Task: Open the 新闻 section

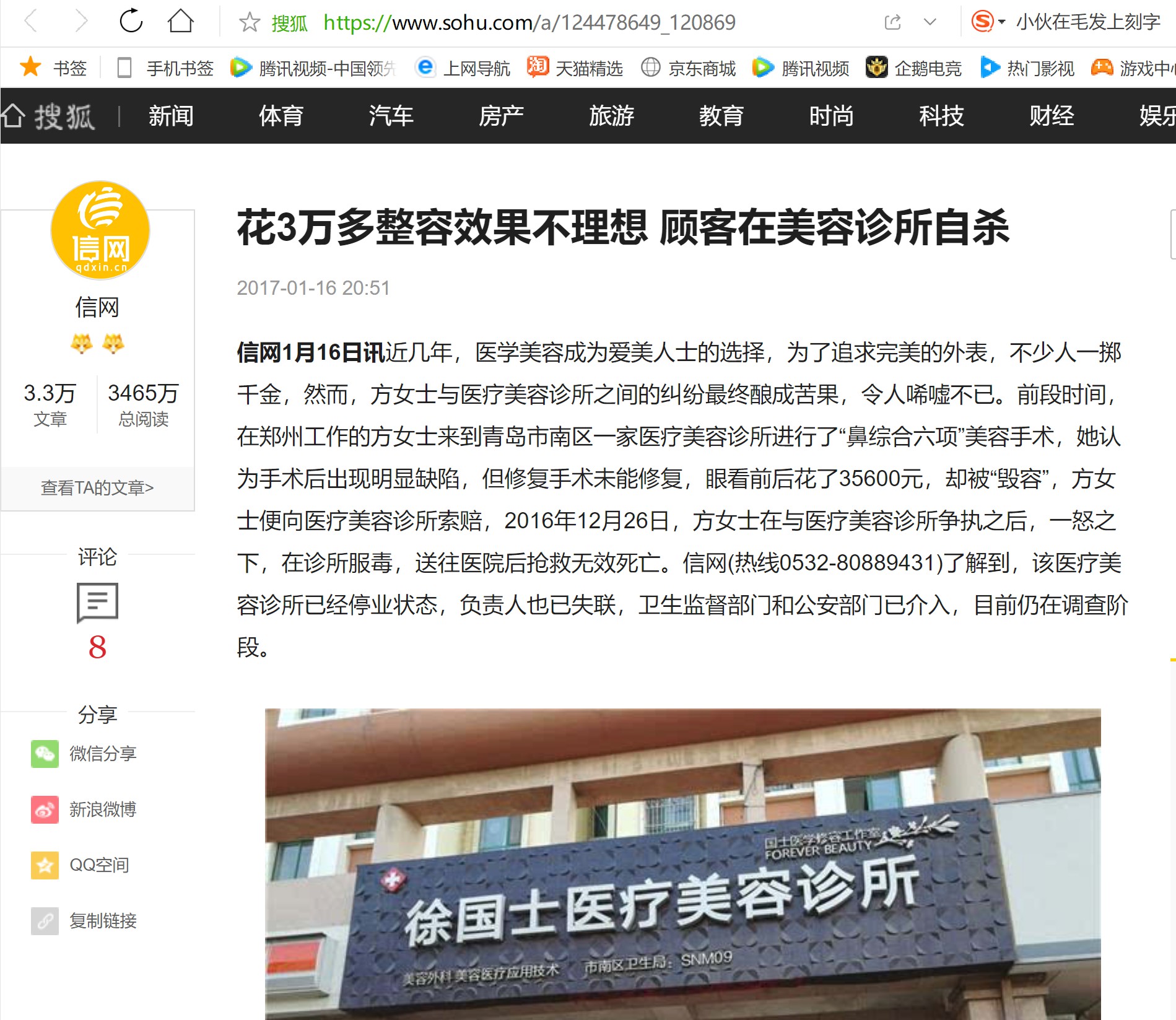Action: [171, 116]
